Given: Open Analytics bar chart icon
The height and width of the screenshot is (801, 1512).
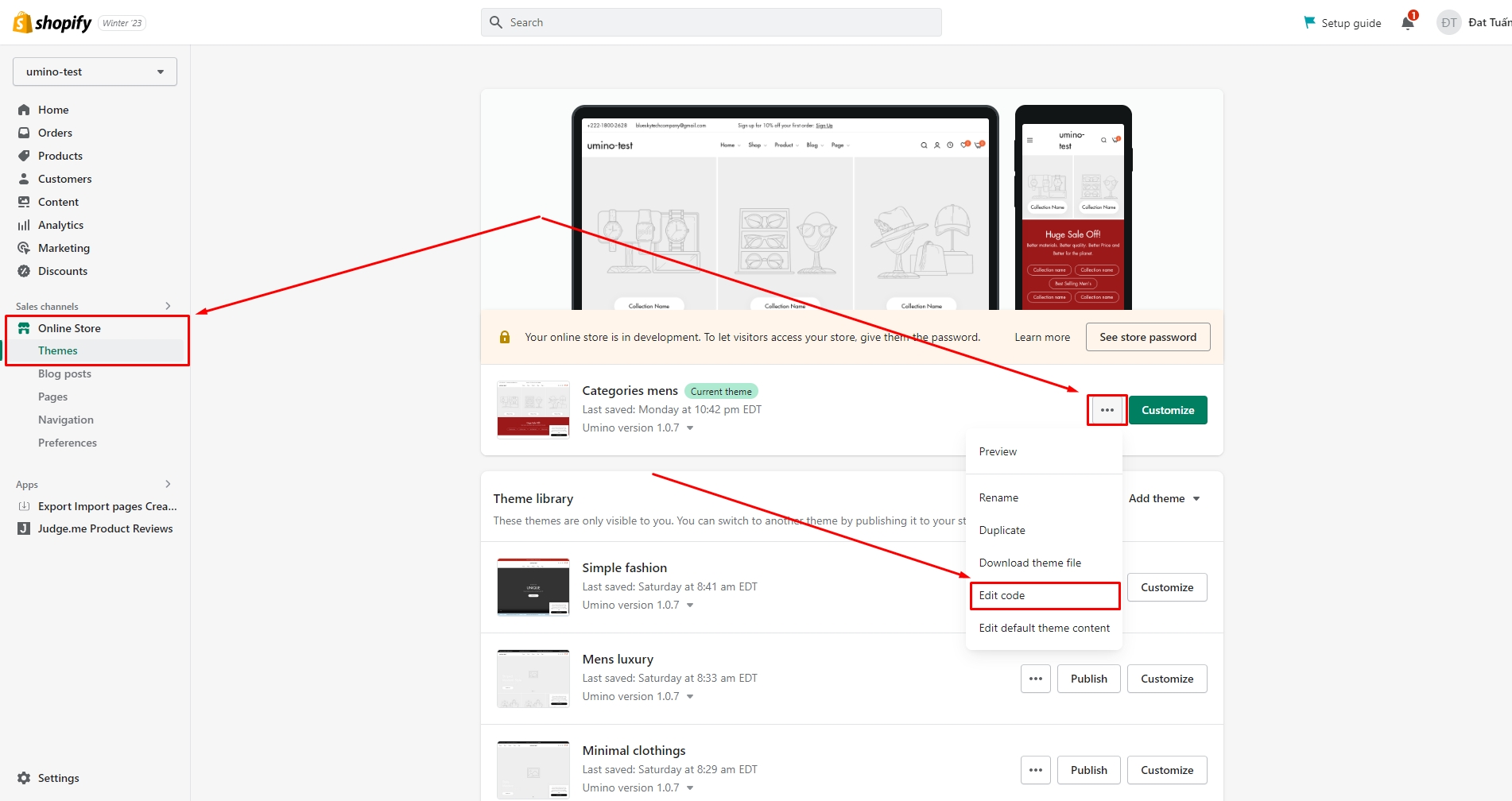Looking at the screenshot, I should (24, 225).
